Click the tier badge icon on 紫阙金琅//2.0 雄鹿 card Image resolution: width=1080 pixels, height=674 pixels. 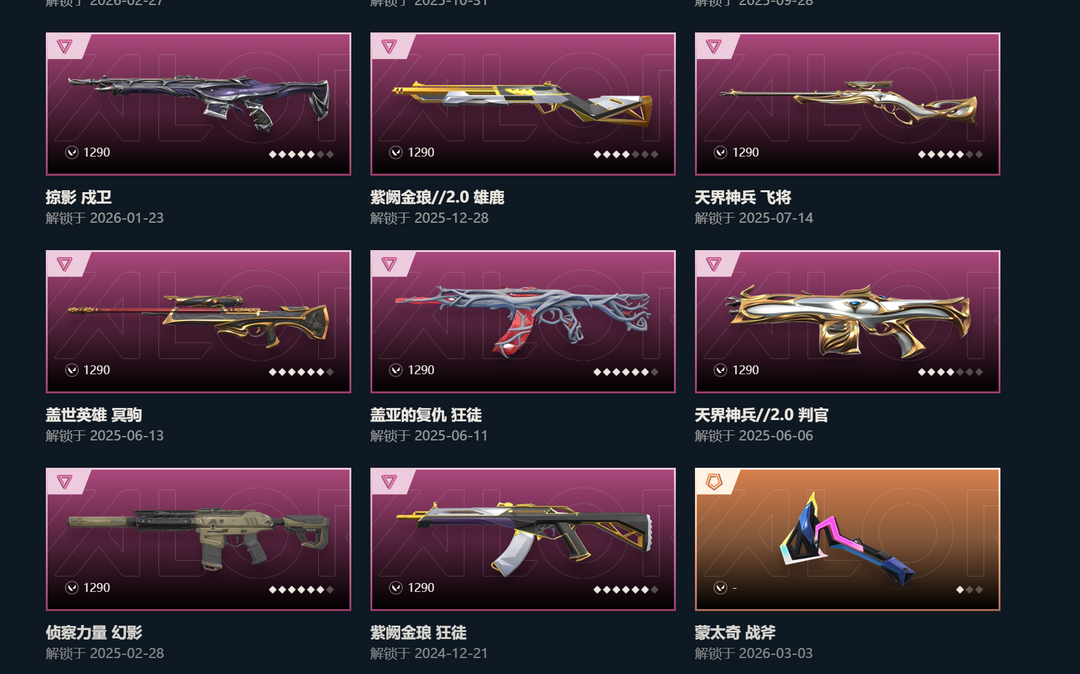coord(389,46)
